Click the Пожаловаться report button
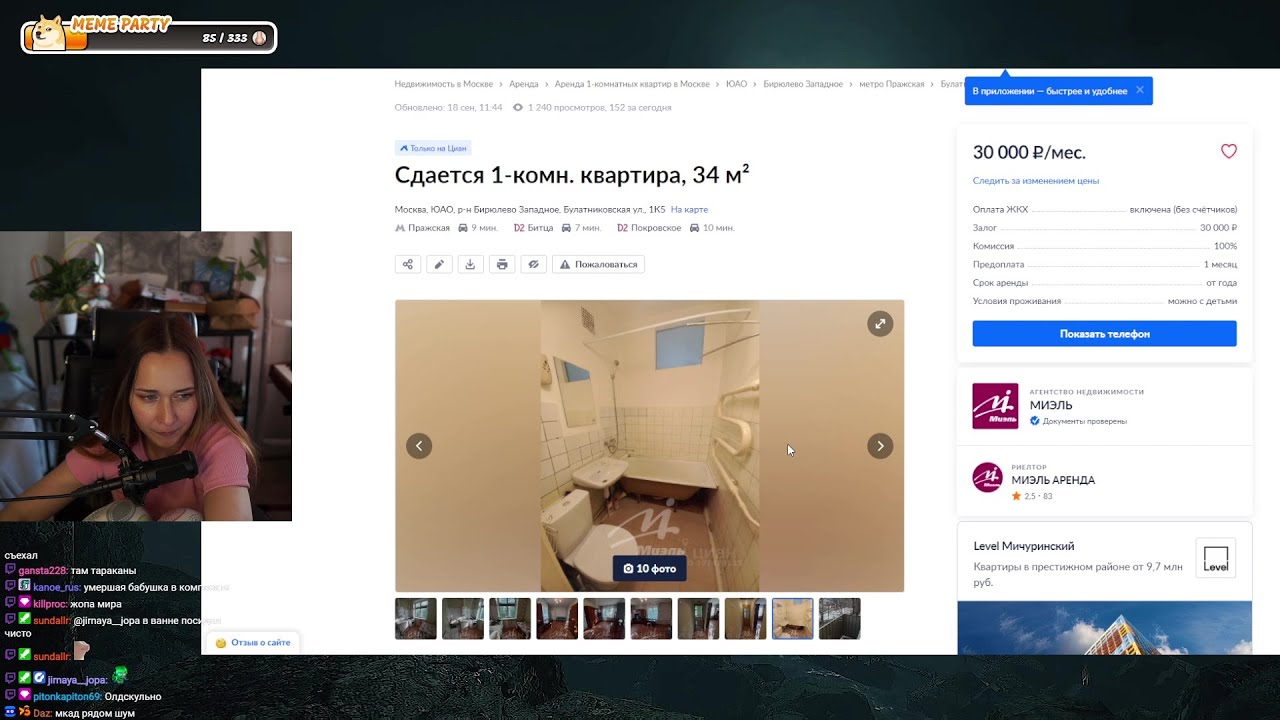Screen dimensions: 1280x720 coord(598,264)
